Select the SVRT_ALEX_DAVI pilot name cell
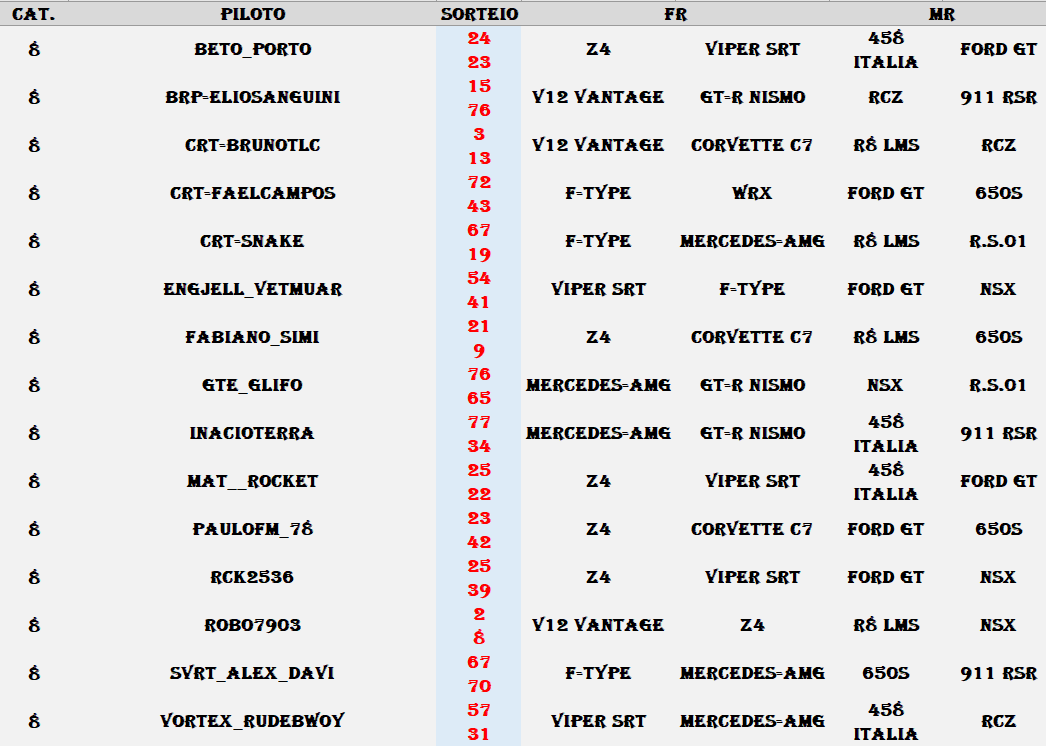The height and width of the screenshot is (746, 1046). pos(252,674)
